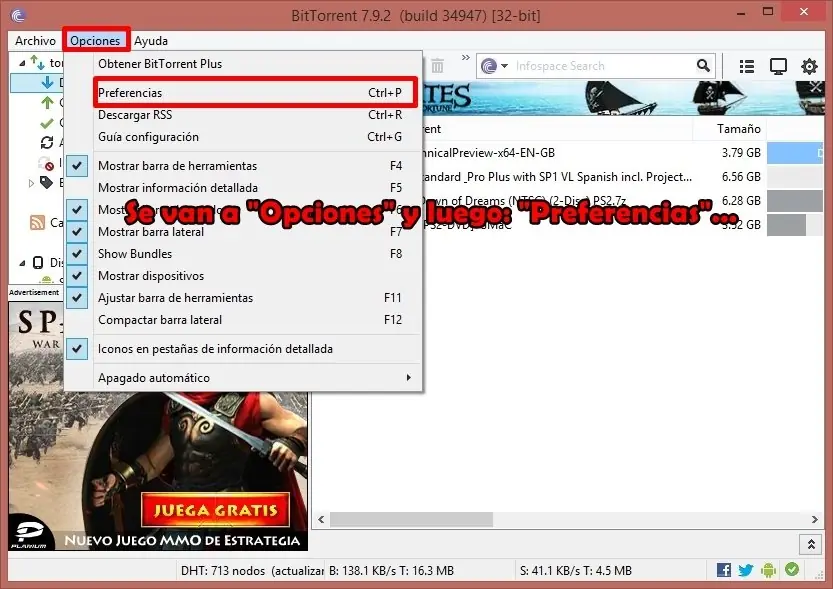Collapse the devices tree node
833x589 pixels.
tap(22, 262)
